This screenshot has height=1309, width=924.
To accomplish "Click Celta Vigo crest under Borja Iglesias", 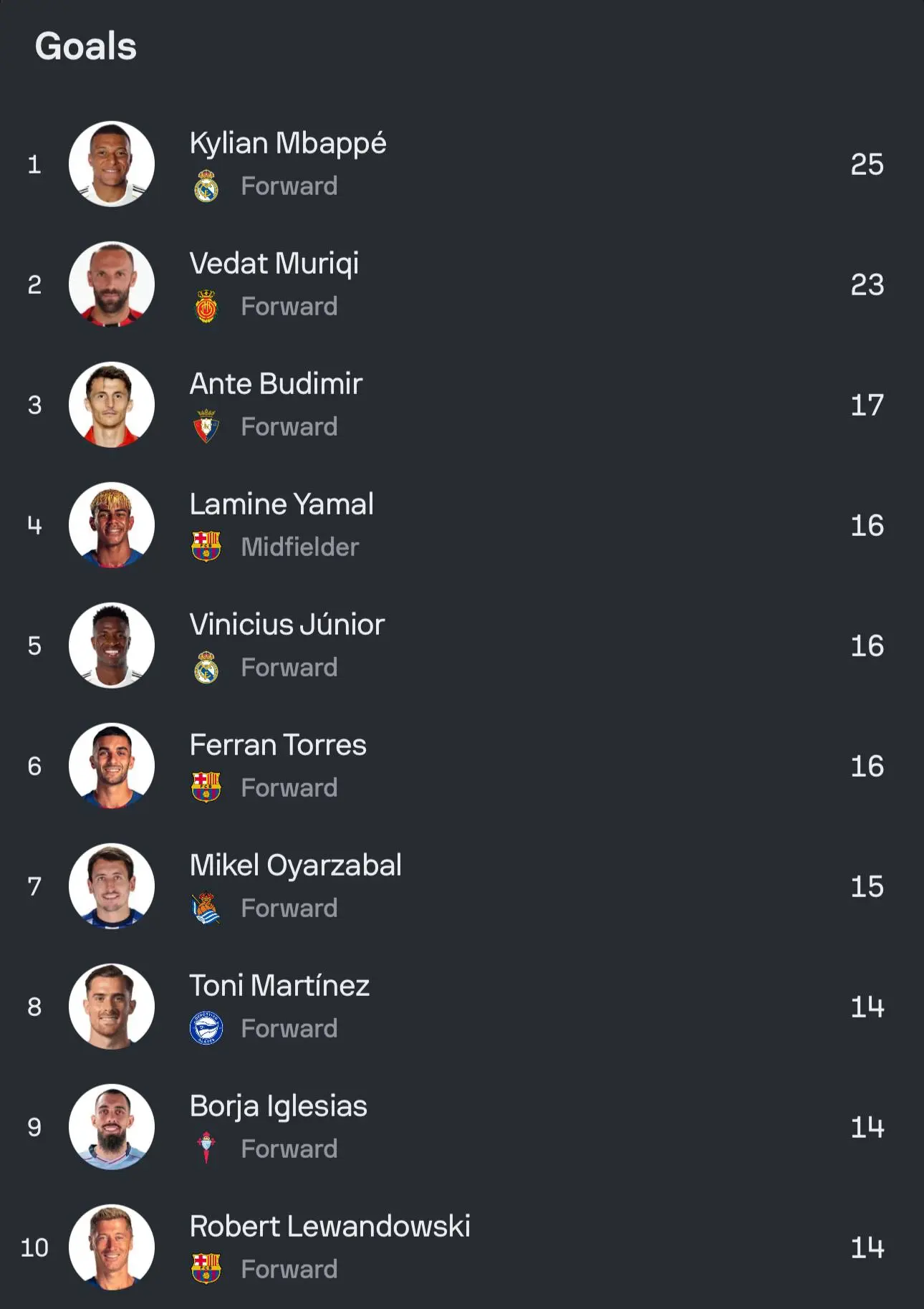I will point(206,1149).
